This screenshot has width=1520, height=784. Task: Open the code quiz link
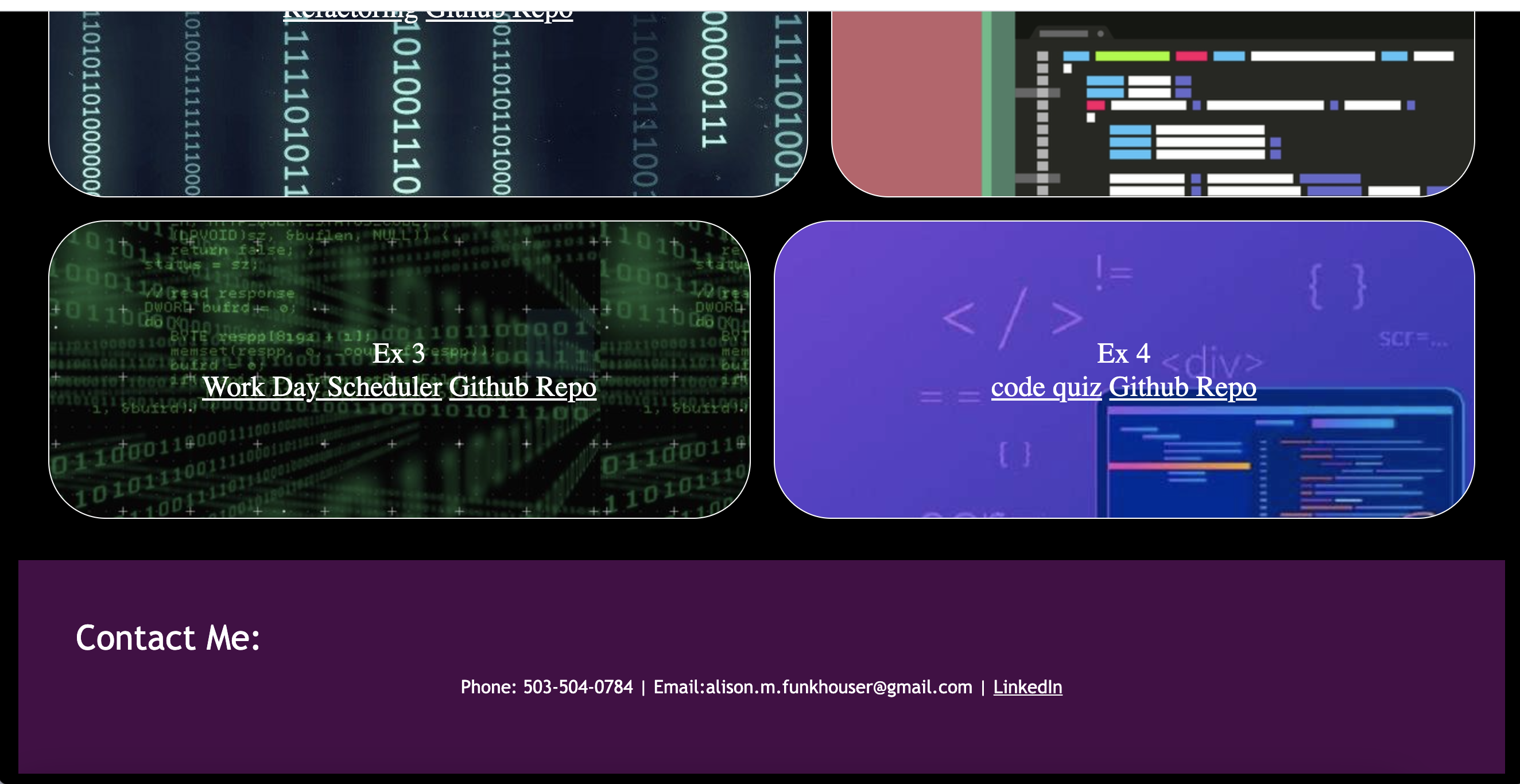[1046, 387]
